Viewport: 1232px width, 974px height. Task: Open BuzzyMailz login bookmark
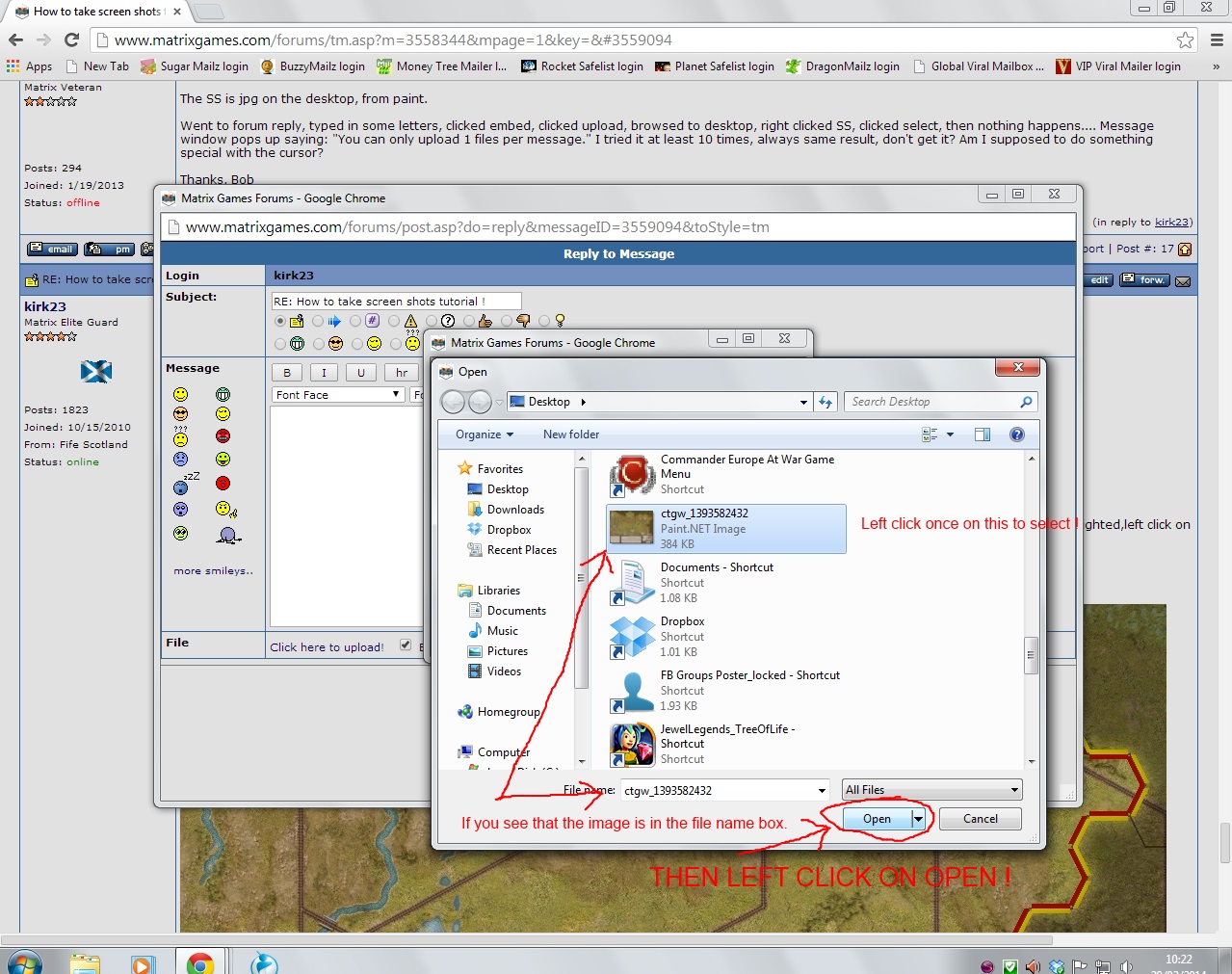click(313, 66)
